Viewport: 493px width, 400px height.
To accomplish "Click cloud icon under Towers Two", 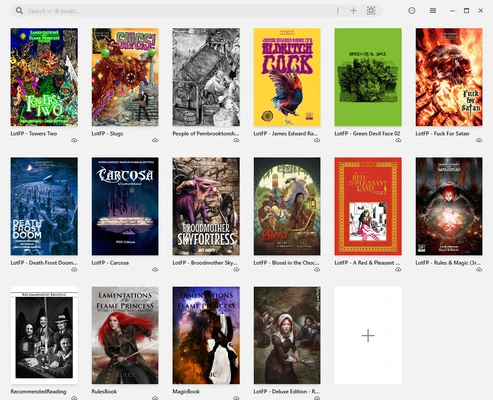I will (x=74, y=140).
